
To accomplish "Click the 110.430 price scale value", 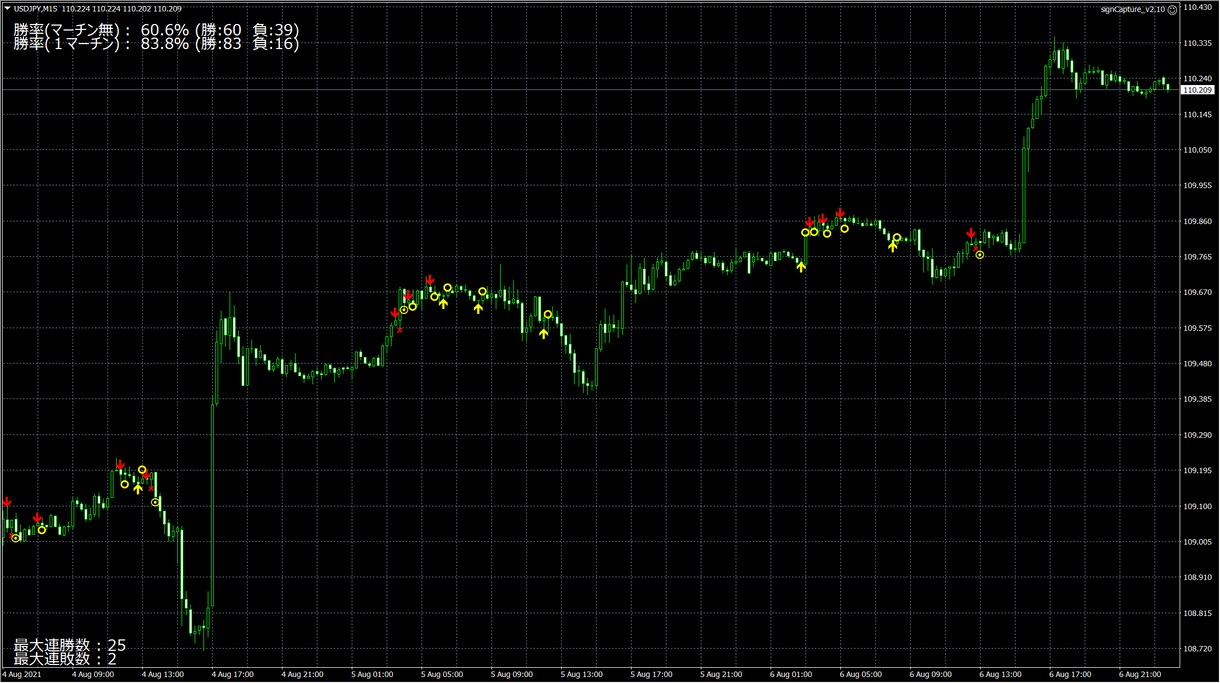I will (x=1196, y=7).
